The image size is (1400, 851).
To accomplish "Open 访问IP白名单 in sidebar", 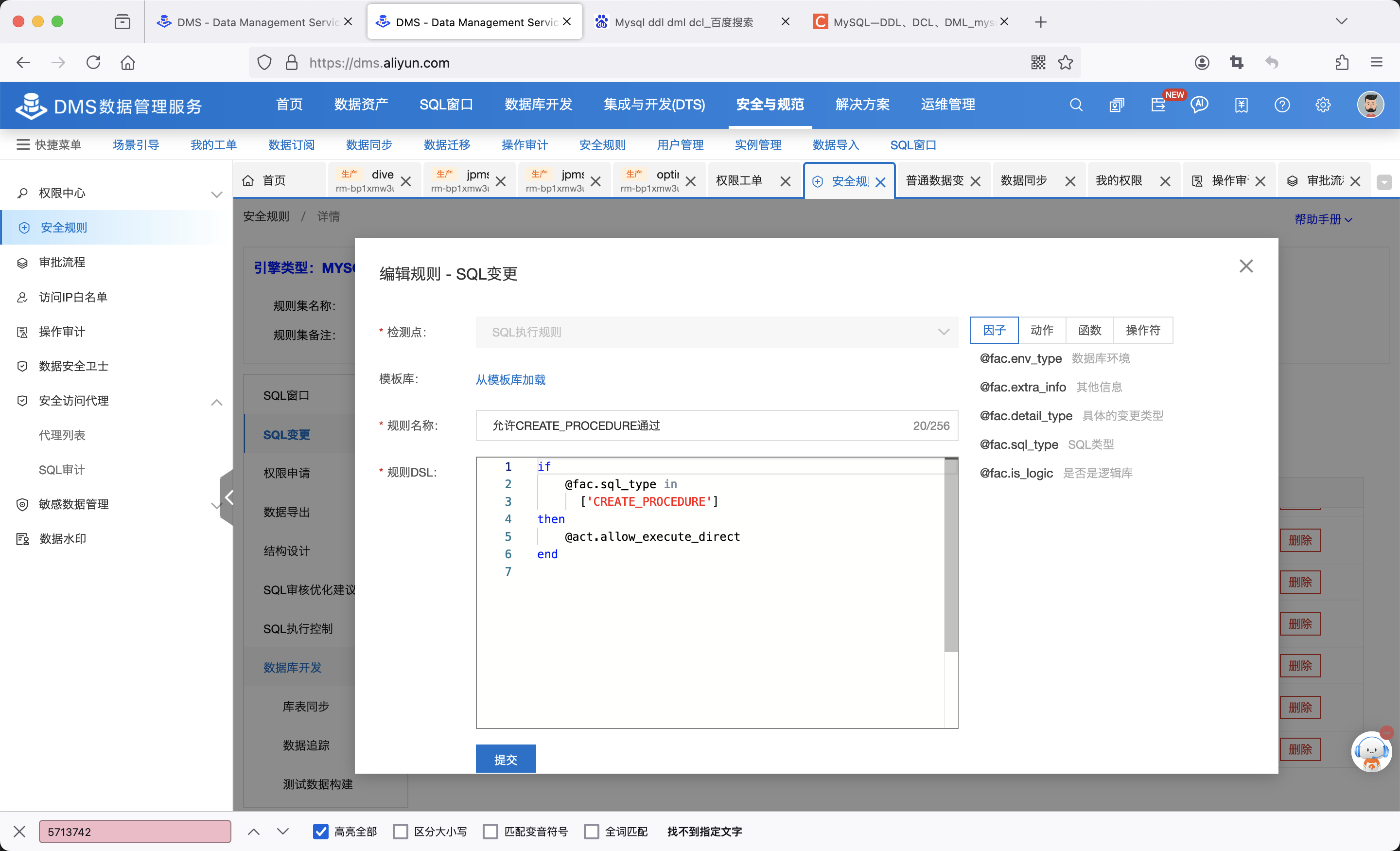I will [73, 297].
